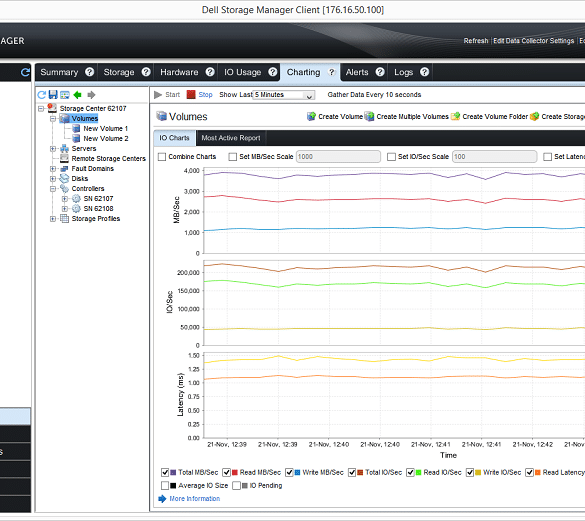Click the Storage Profiles icon

[65, 218]
